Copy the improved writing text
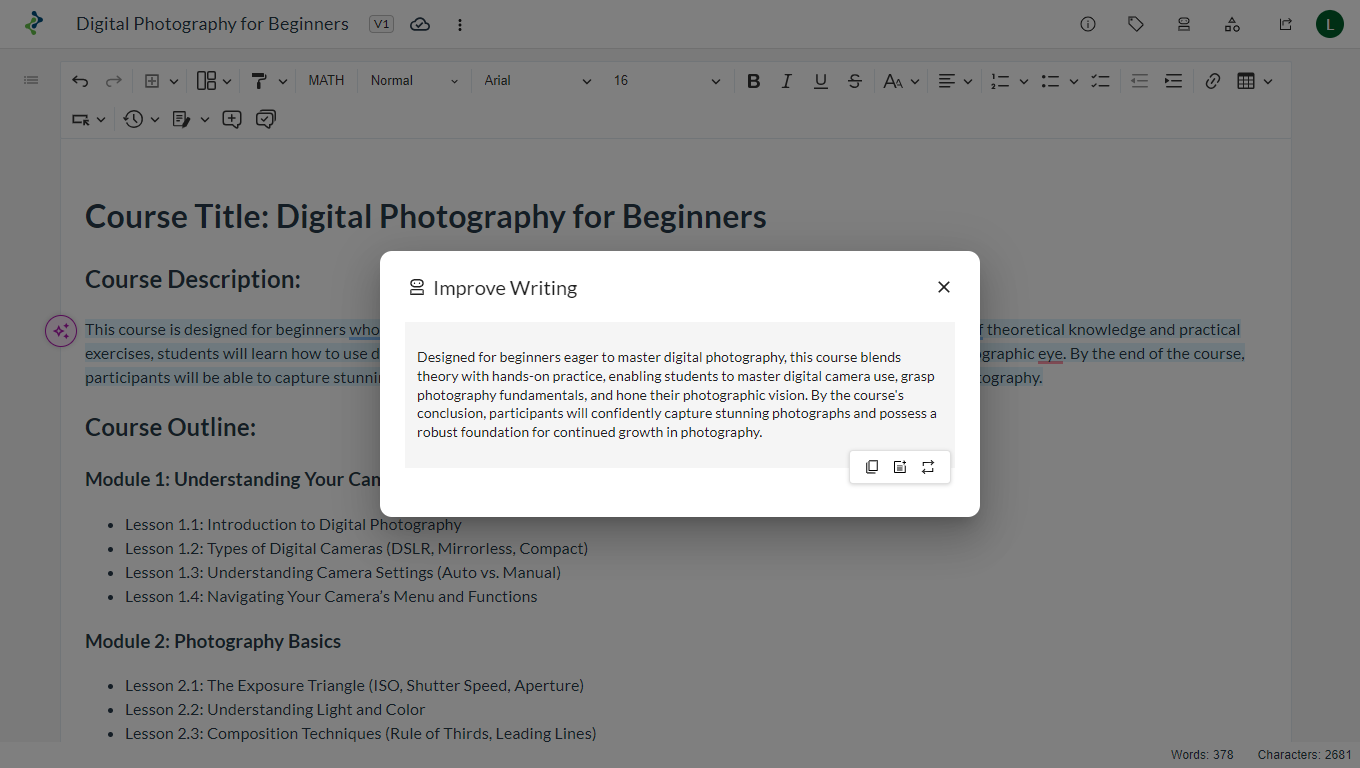 click(872, 467)
